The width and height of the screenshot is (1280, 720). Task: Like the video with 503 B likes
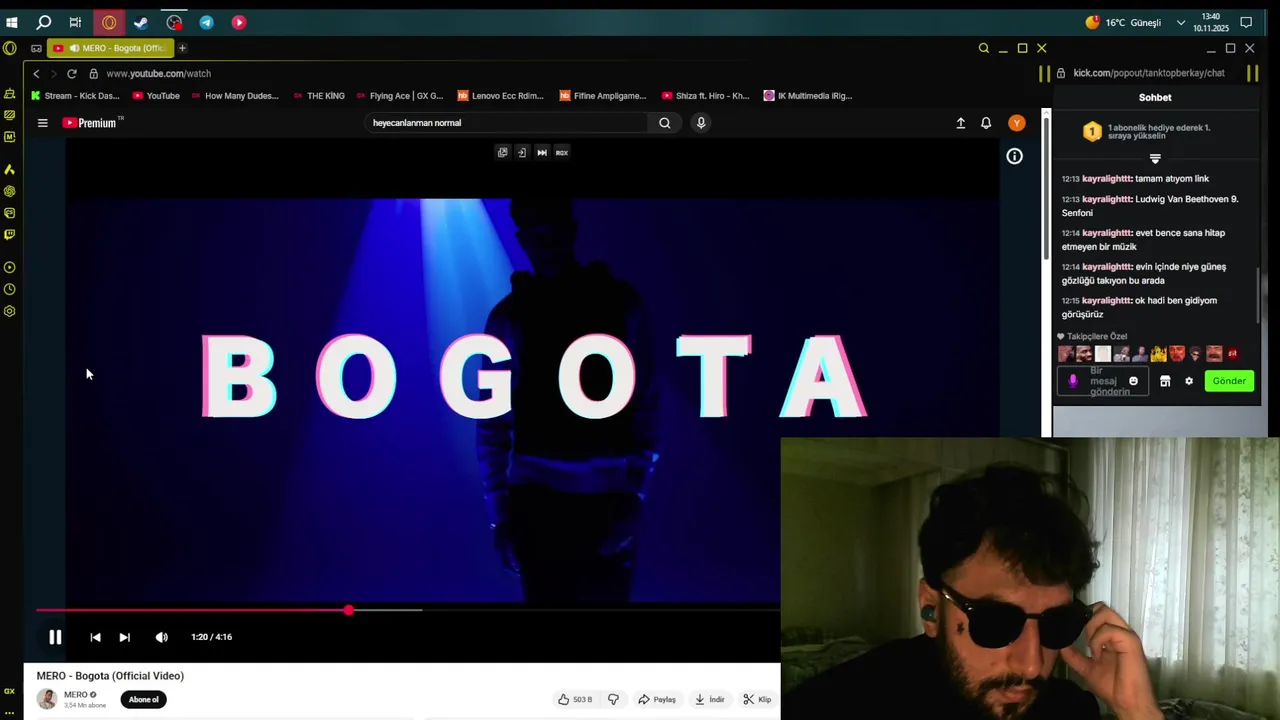coord(575,699)
